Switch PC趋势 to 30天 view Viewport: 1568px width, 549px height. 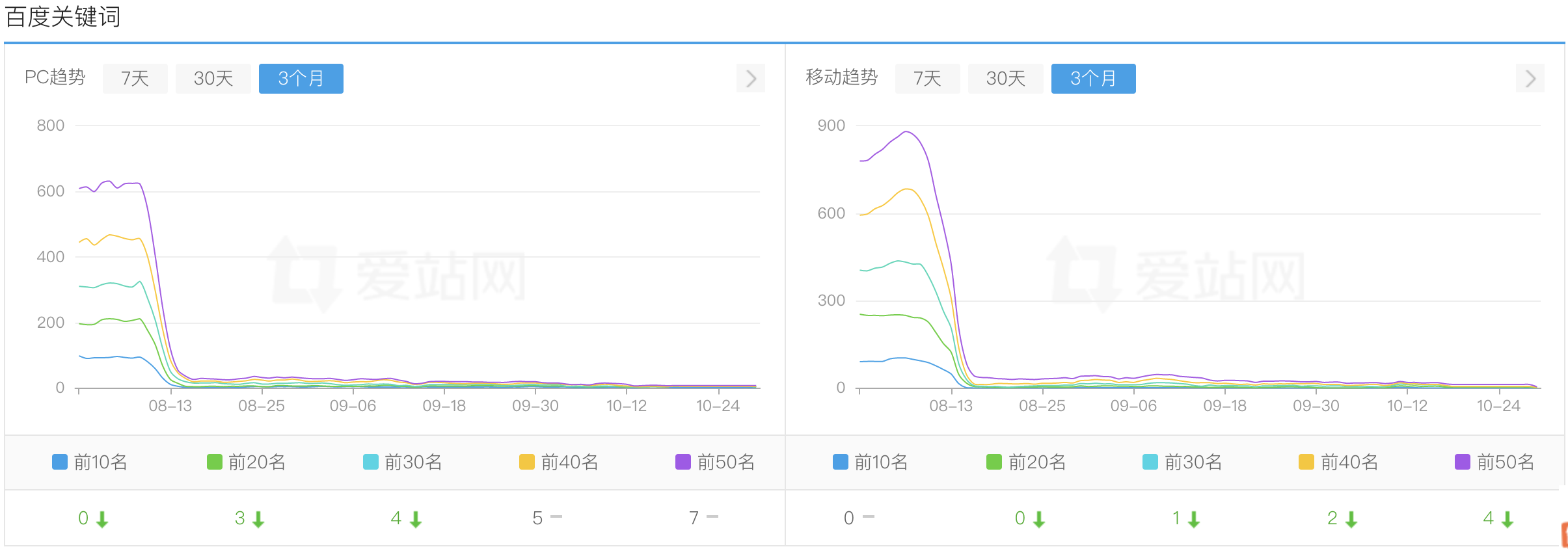point(213,79)
